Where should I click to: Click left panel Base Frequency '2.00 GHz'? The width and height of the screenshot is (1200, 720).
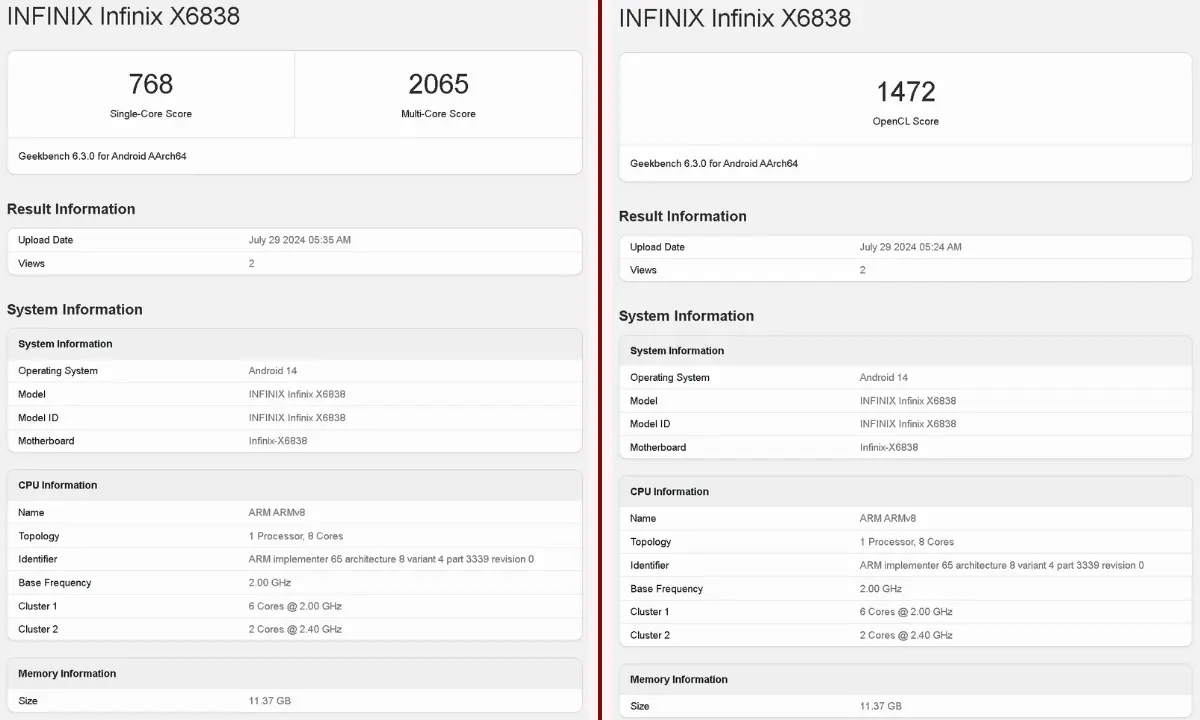(x=270, y=583)
